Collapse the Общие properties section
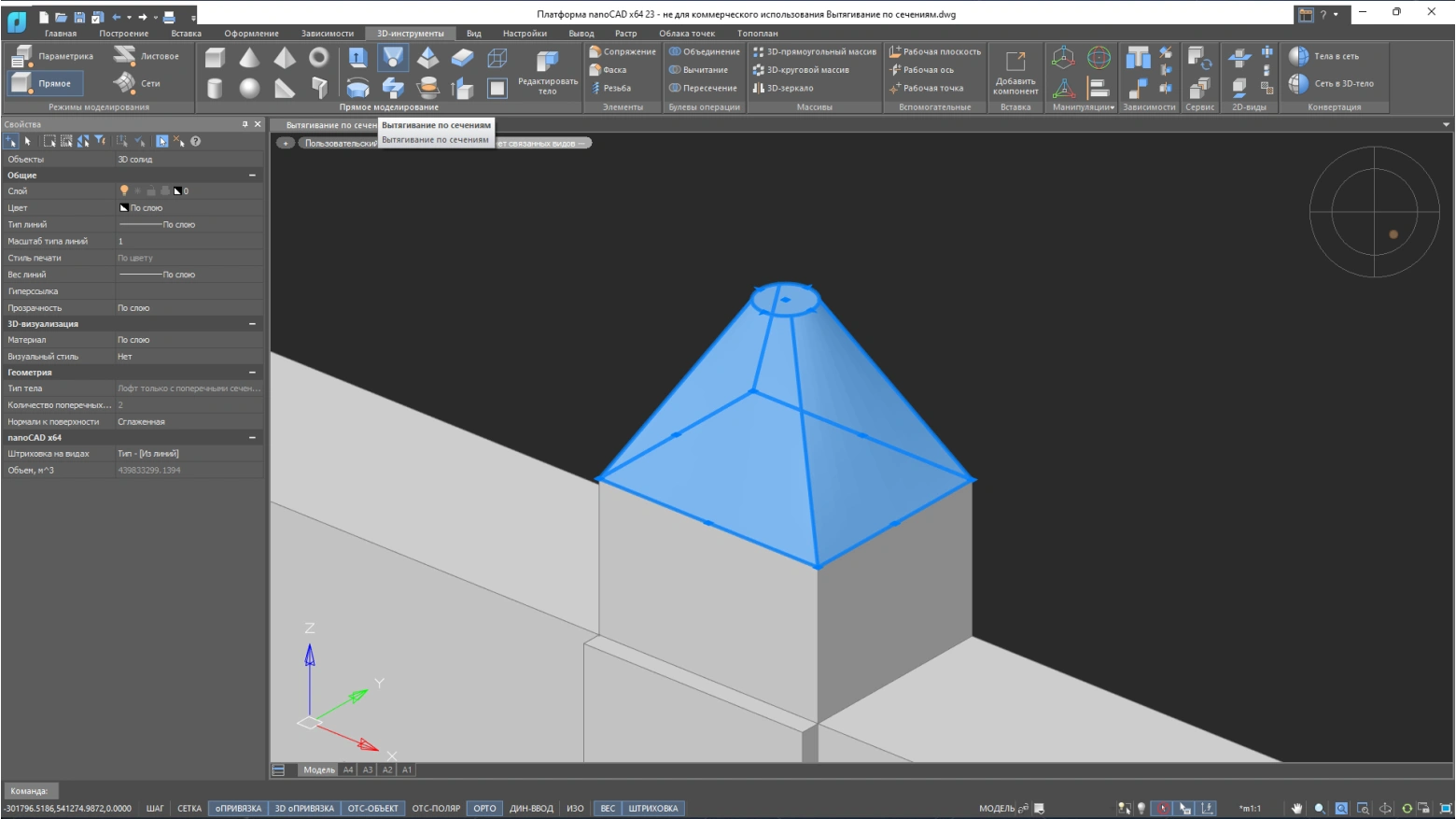Viewport: 1456px width, 819px height. tap(252, 176)
